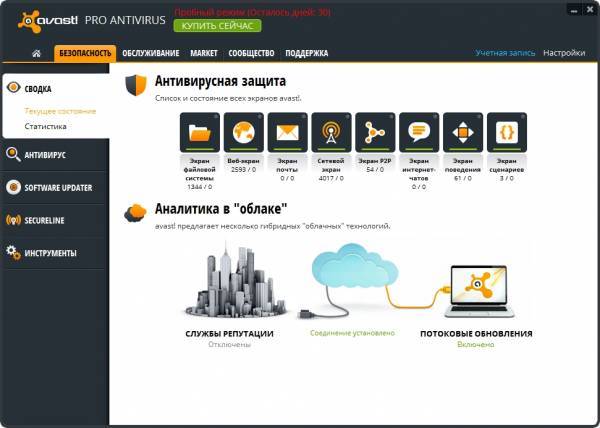The height and width of the screenshot is (428, 600).
Task: Select Статистика in sidebar
Action: pos(46,126)
